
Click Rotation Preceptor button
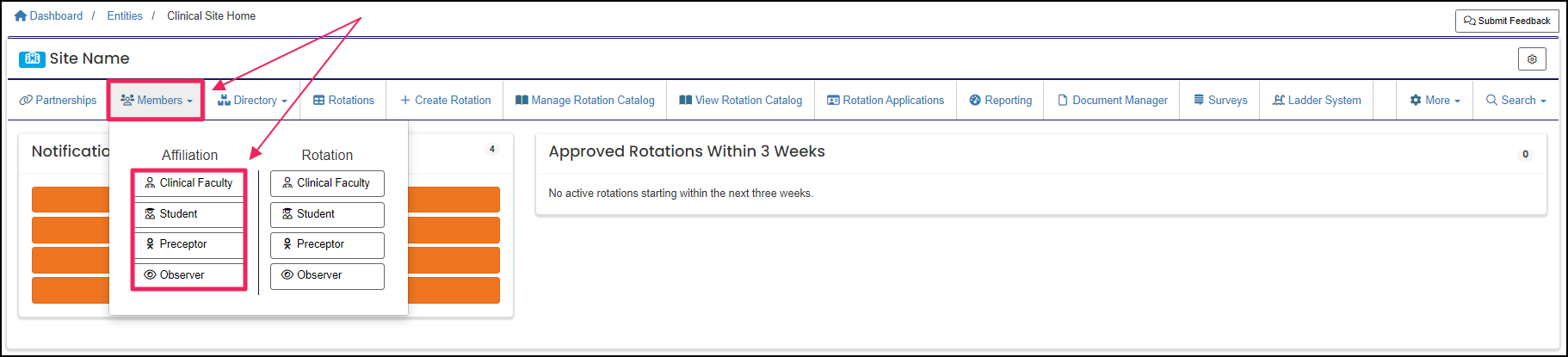(327, 245)
